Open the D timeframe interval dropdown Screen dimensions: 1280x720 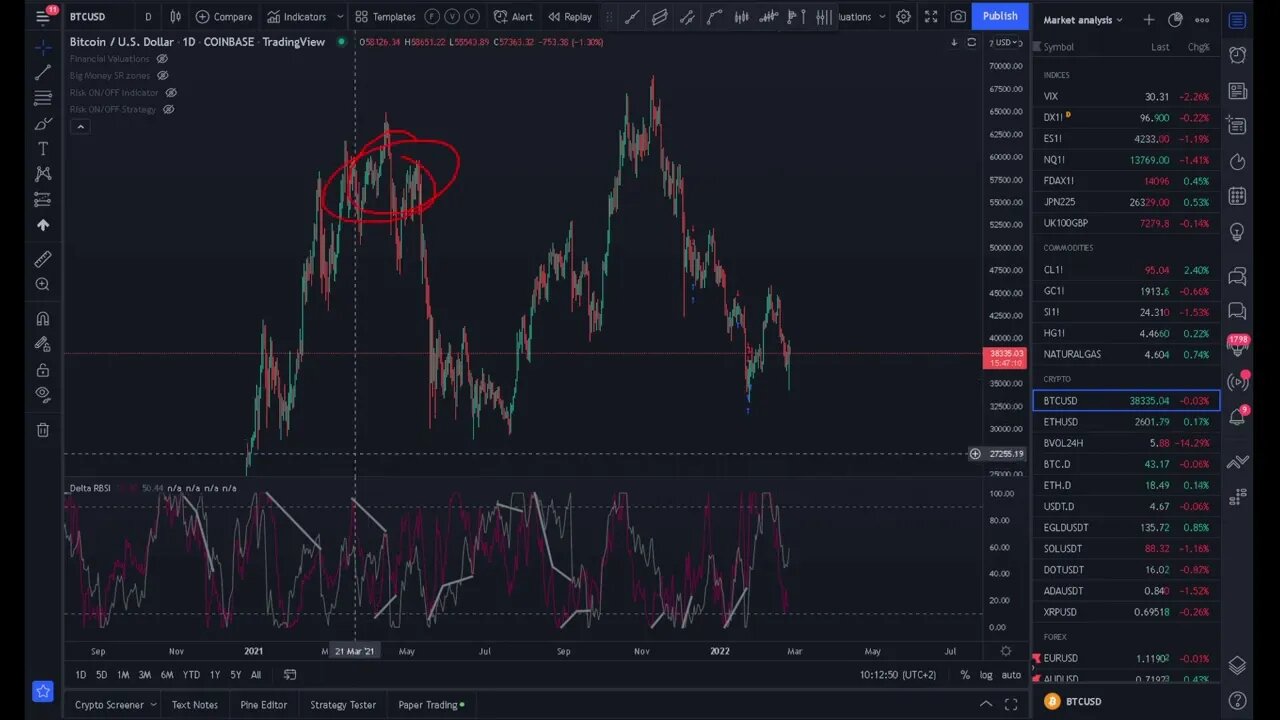148,16
